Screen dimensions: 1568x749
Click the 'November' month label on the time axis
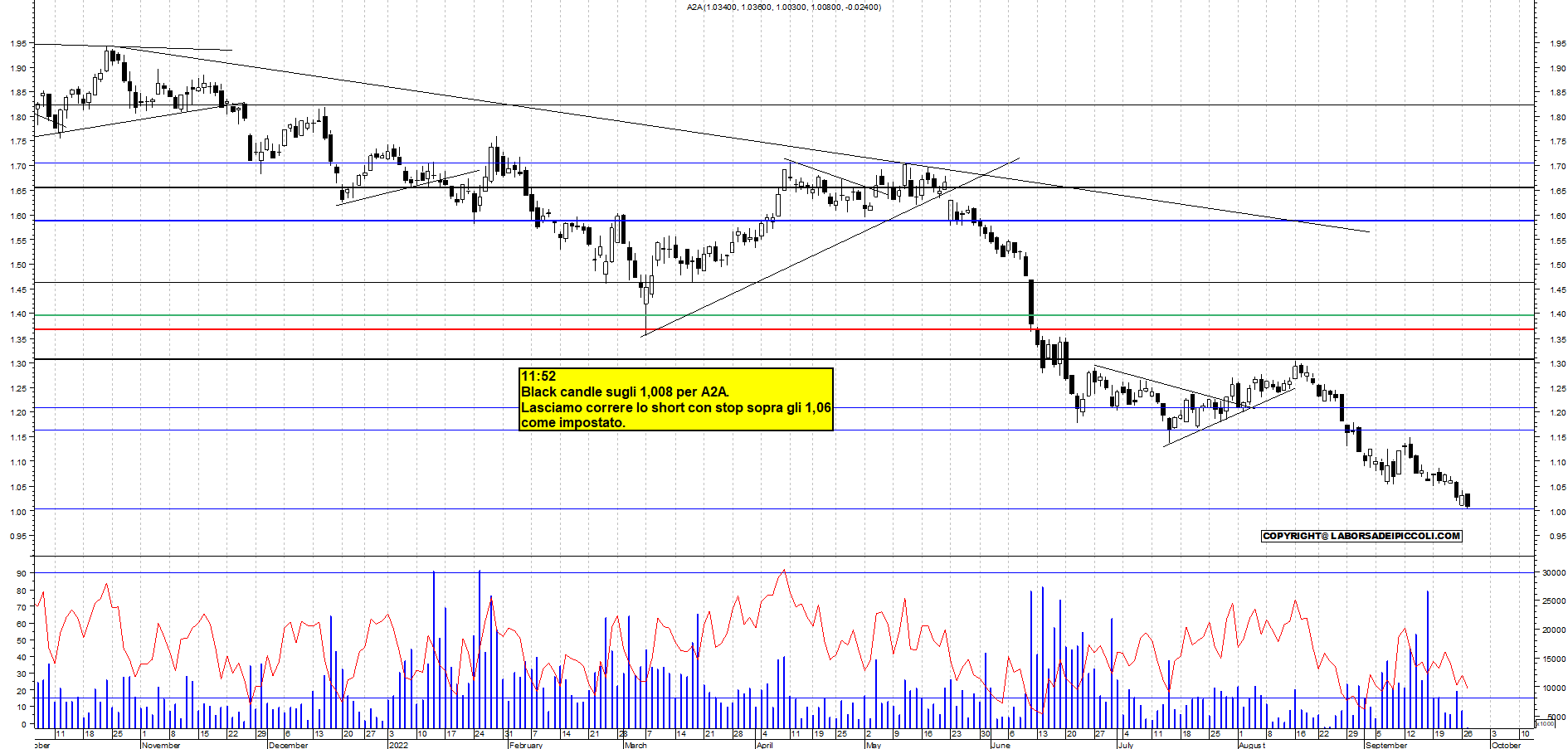click(161, 745)
